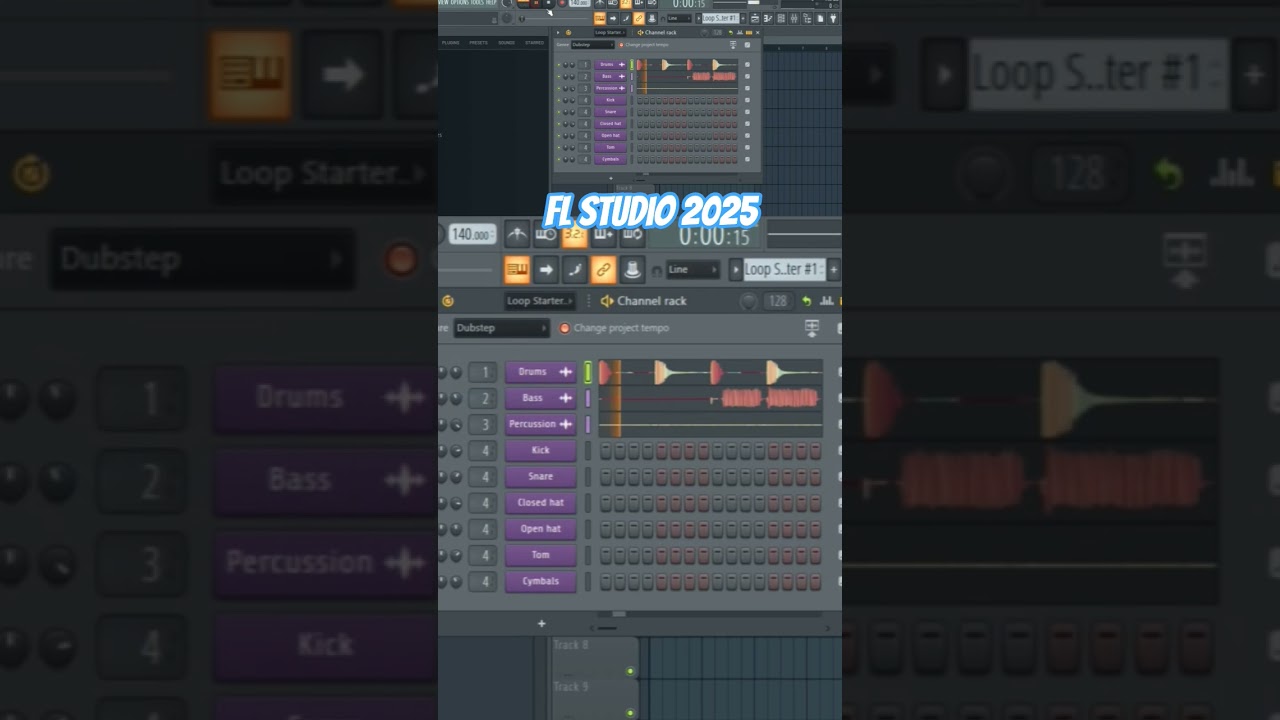
Task: Click the cross icon on enlarged Percussion button
Action: click(x=565, y=424)
